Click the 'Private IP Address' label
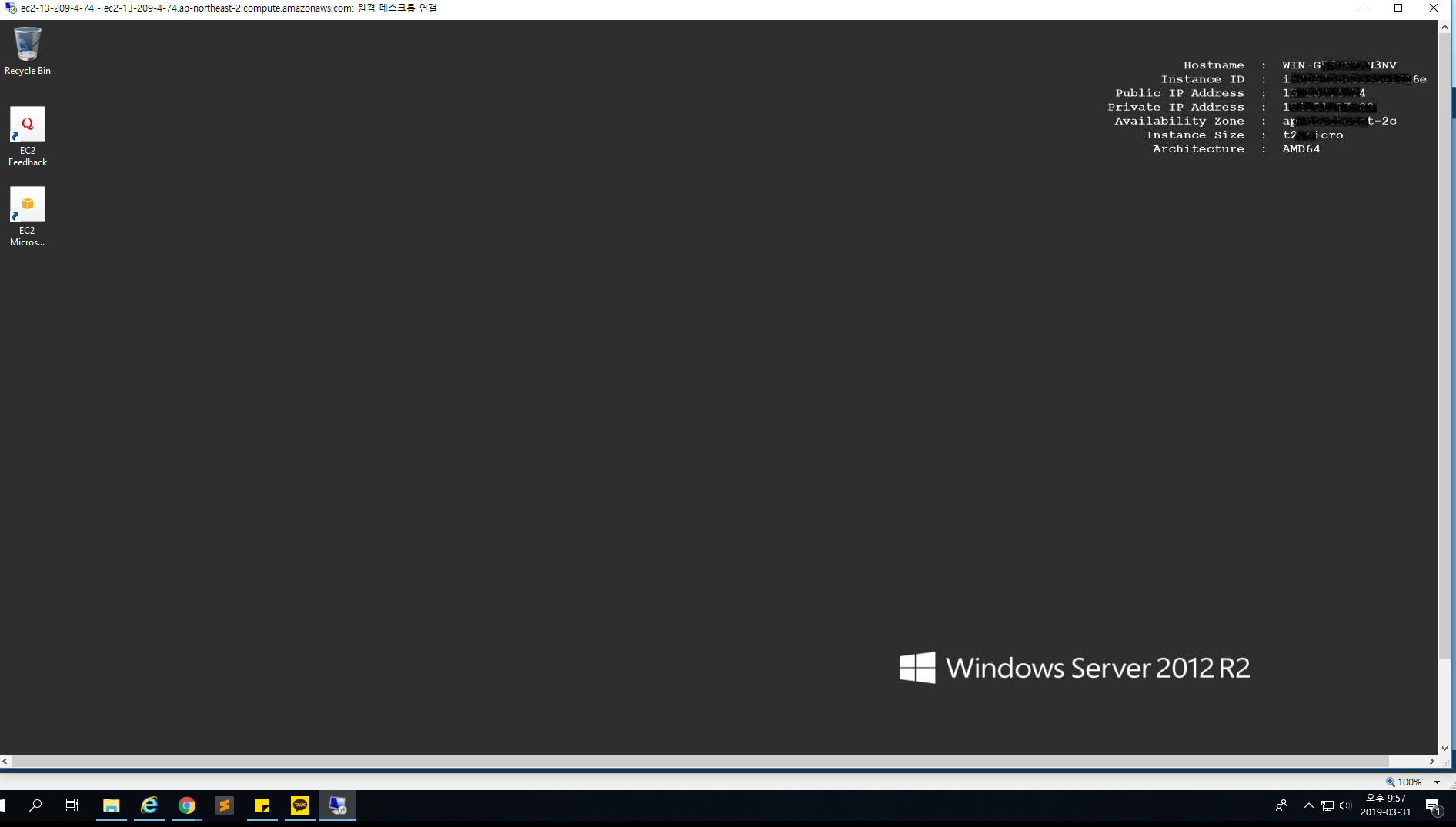This screenshot has width=1456, height=827. coord(1176,107)
